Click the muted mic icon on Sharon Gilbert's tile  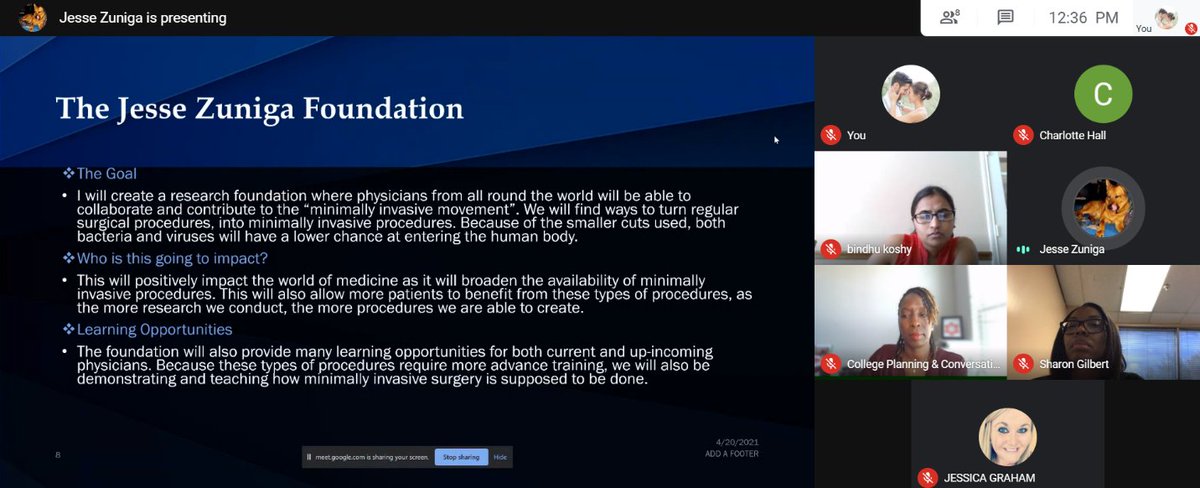tap(1022, 364)
